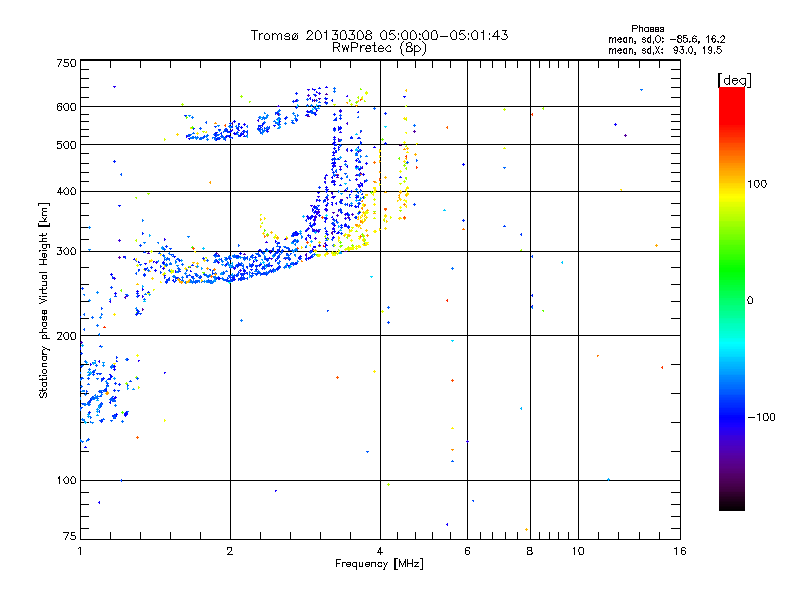The image size is (800, 600).
Task: Click the x-axis tick label "4"
Action: [x=380, y=551]
